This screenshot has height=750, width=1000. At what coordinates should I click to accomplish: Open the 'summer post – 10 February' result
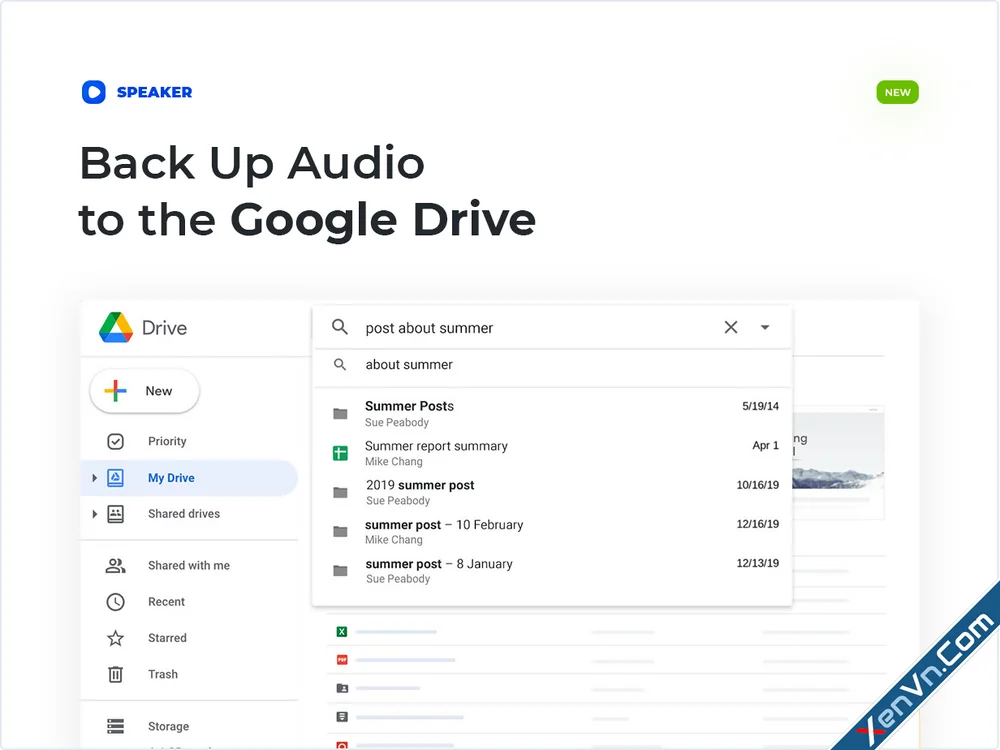[552, 531]
